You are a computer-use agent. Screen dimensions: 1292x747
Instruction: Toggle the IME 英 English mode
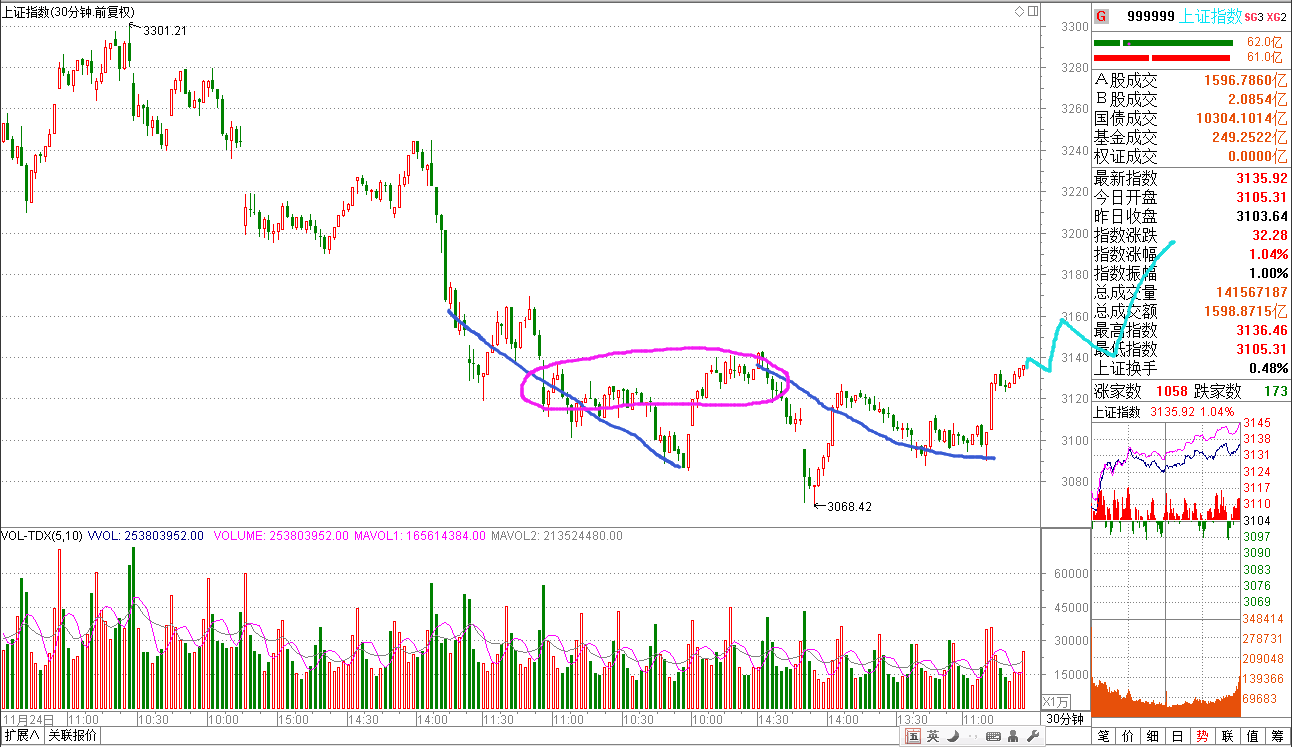(x=933, y=737)
